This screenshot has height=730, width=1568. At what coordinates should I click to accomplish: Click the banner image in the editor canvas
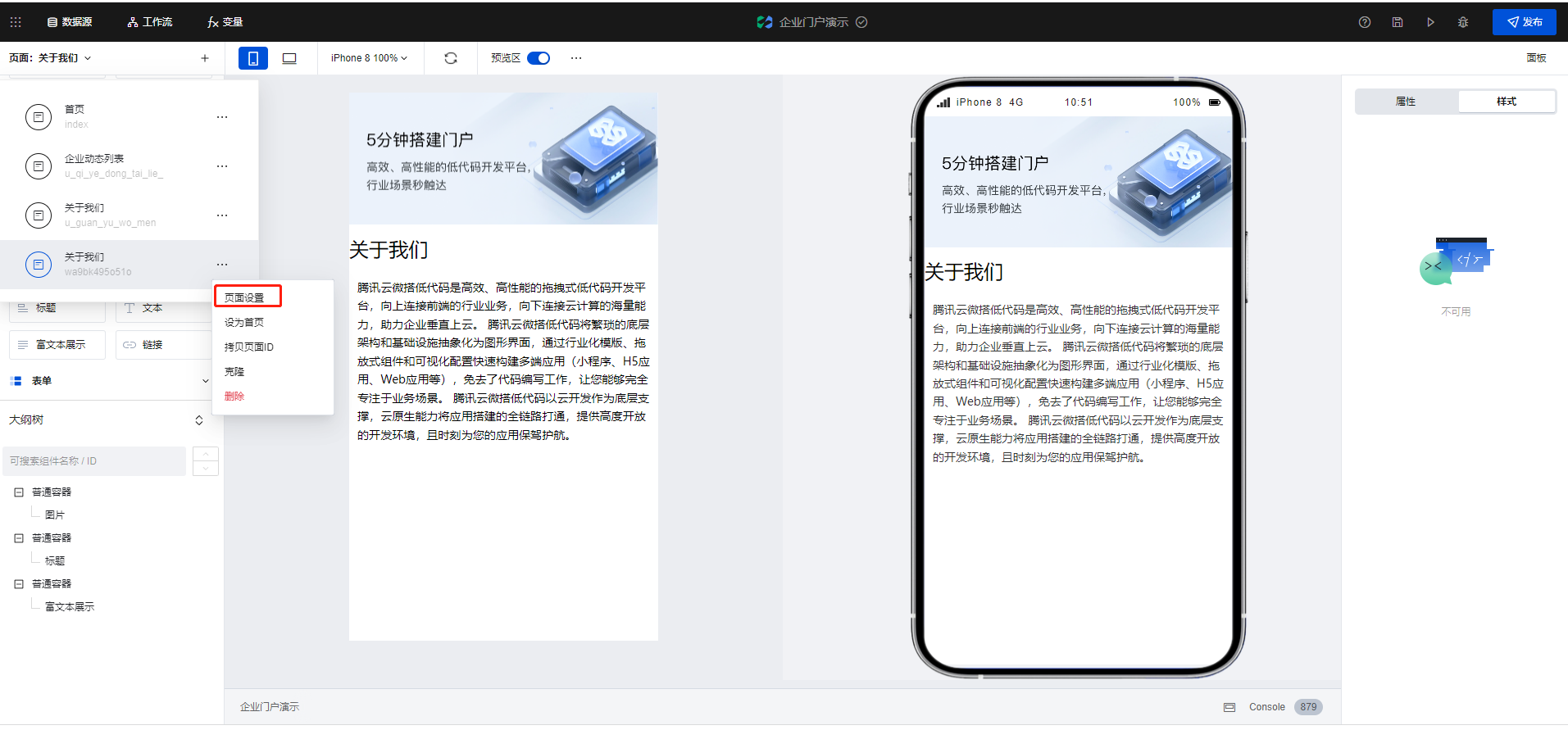pos(503,158)
